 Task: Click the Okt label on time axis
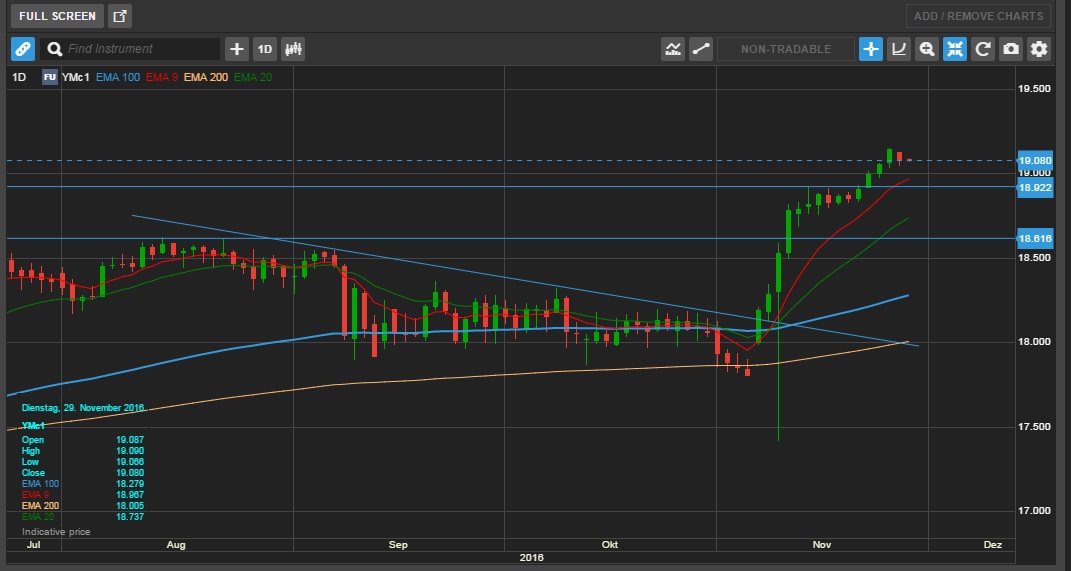click(610, 544)
